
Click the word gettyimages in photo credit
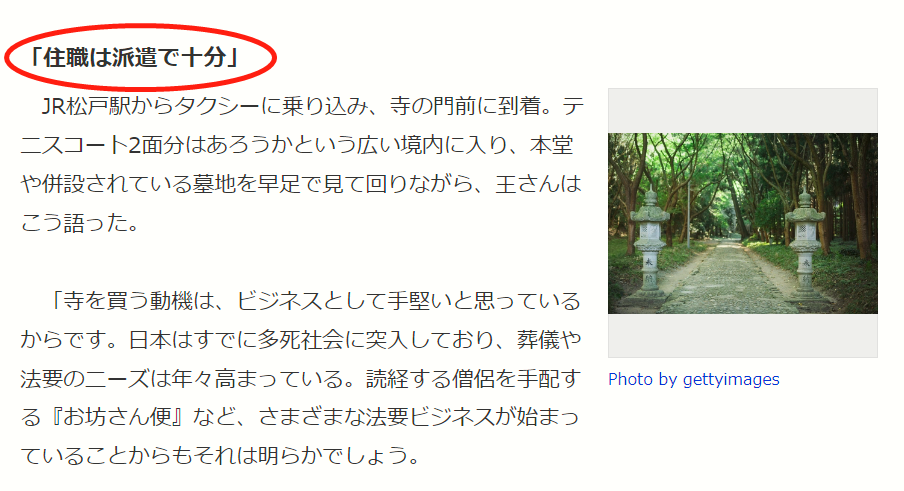pyautogui.click(x=731, y=379)
